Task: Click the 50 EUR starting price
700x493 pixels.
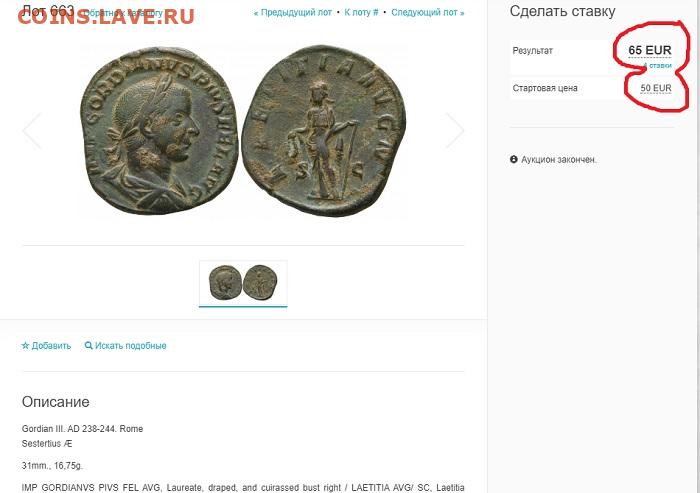Action: [x=656, y=88]
